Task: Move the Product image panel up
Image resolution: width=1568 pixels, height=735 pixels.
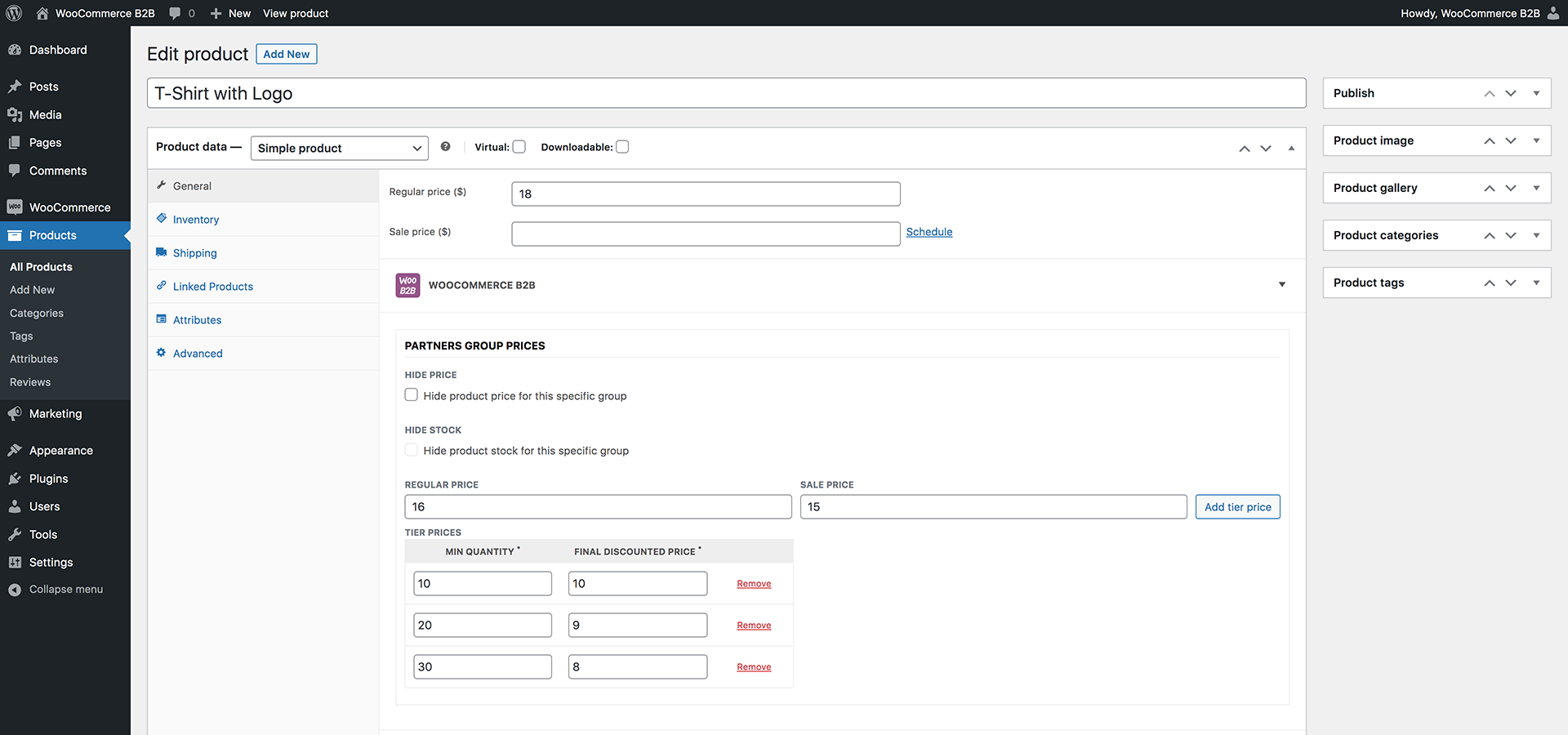Action: click(1490, 140)
